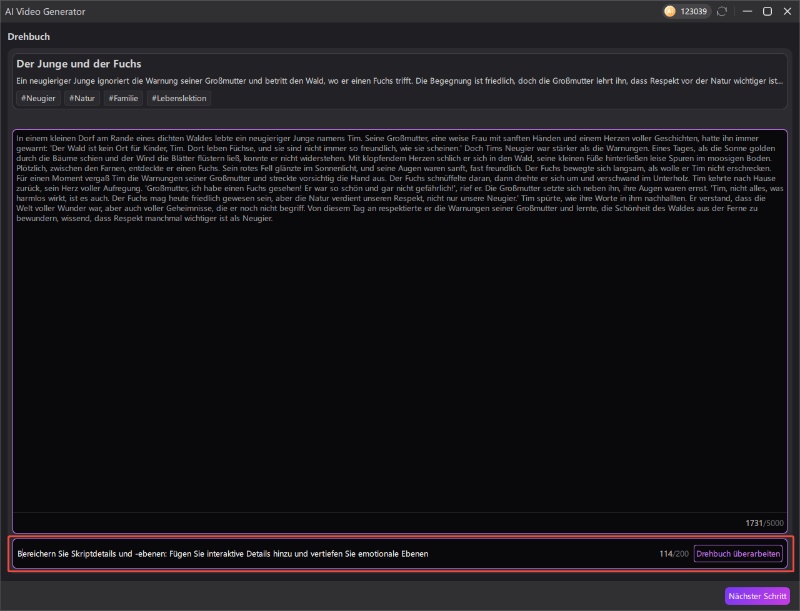Select the #Natur tag
This screenshot has width=800, height=611.
point(84,98)
